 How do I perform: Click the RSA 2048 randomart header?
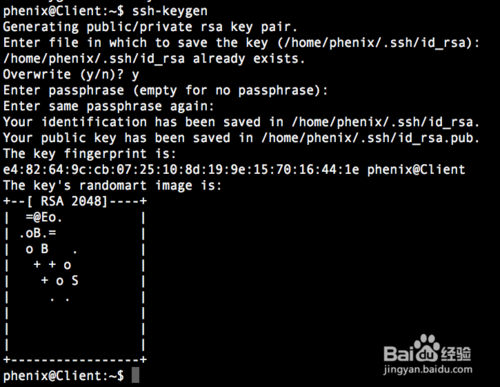tap(75, 201)
